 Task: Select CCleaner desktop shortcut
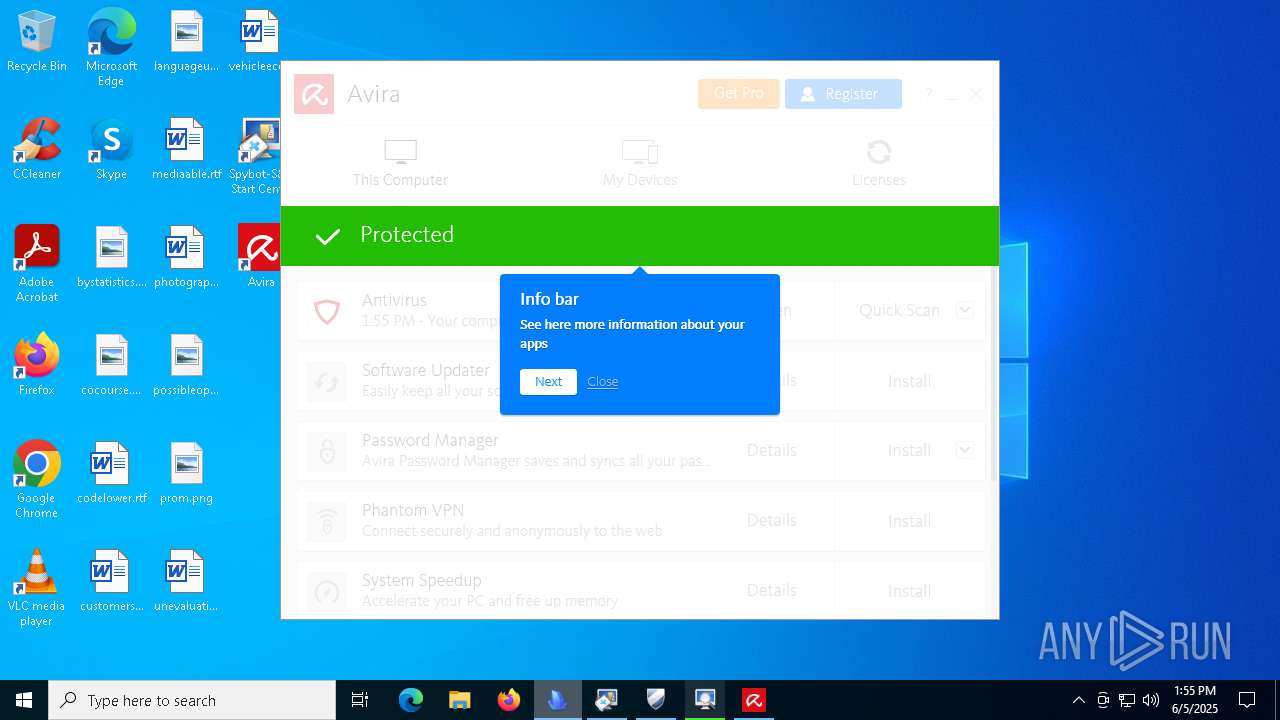[37, 150]
